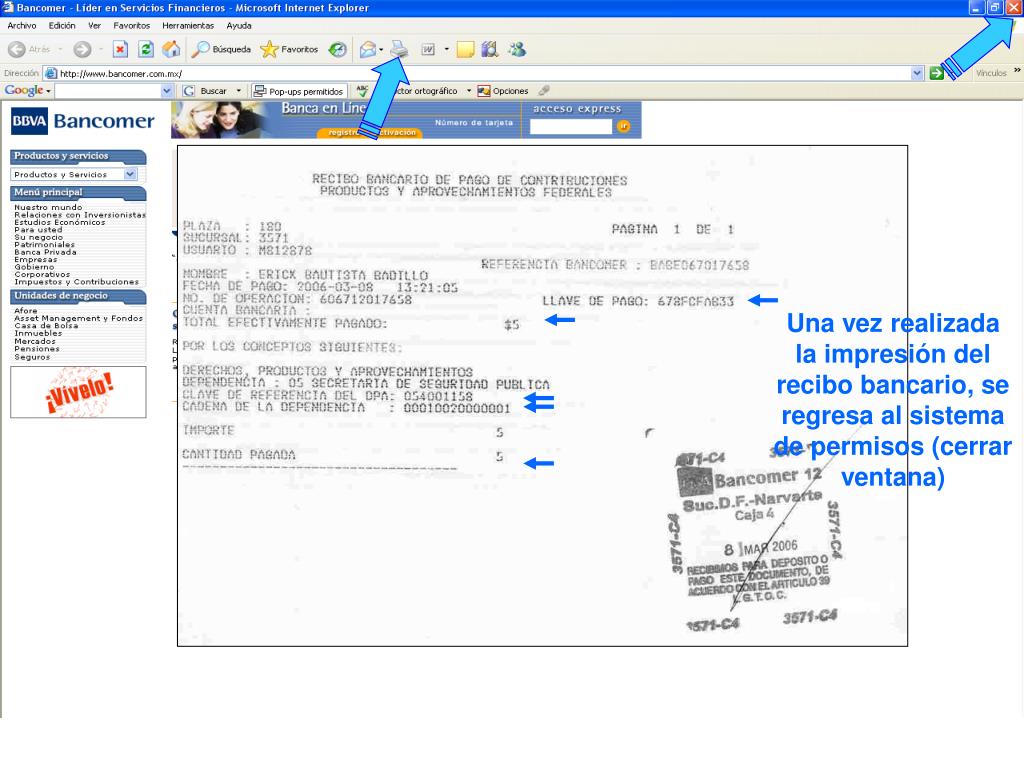Viewport: 1024px width, 768px height.
Task: Open the Nuestro mundo link
Action: (x=48, y=207)
